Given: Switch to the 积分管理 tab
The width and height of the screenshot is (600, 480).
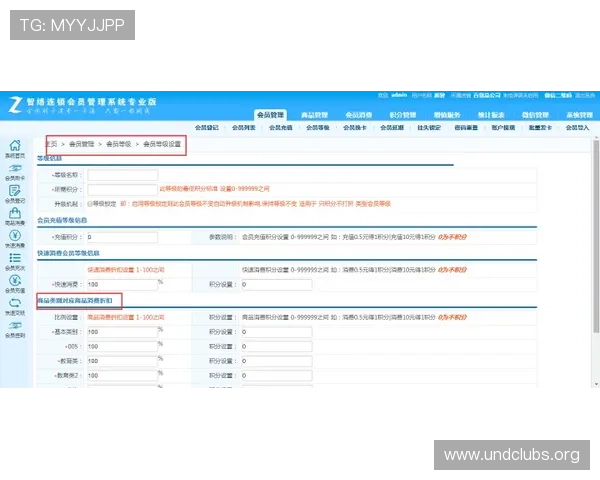Looking at the screenshot, I should (x=403, y=115).
